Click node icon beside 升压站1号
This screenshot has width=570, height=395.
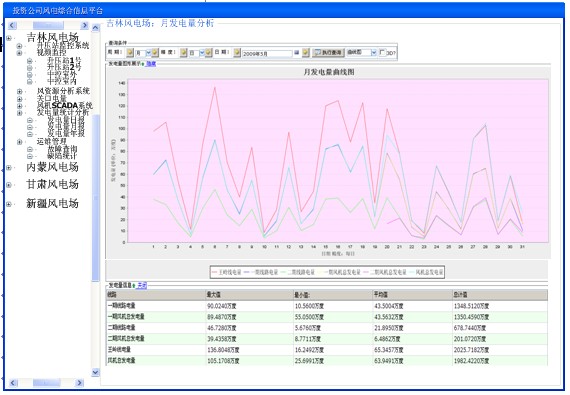[x=30, y=61]
